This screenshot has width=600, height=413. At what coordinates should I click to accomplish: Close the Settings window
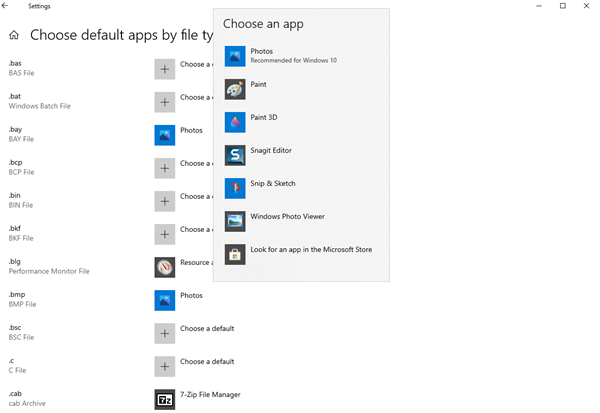click(x=586, y=6)
